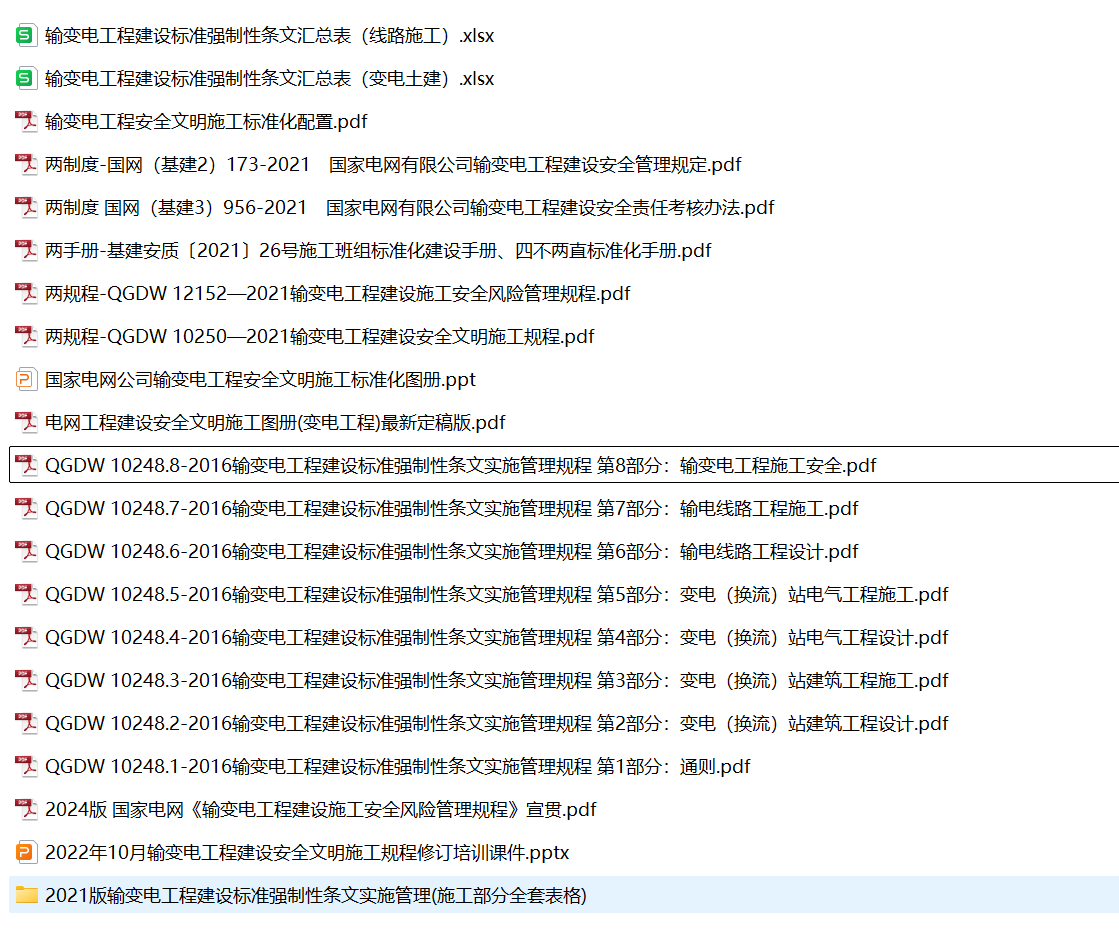The height and width of the screenshot is (937, 1119).
Task: Select folder 2021版输变电工程建设标准强制性条文实施管理(施工部分全套表格)
Action: coord(315,895)
